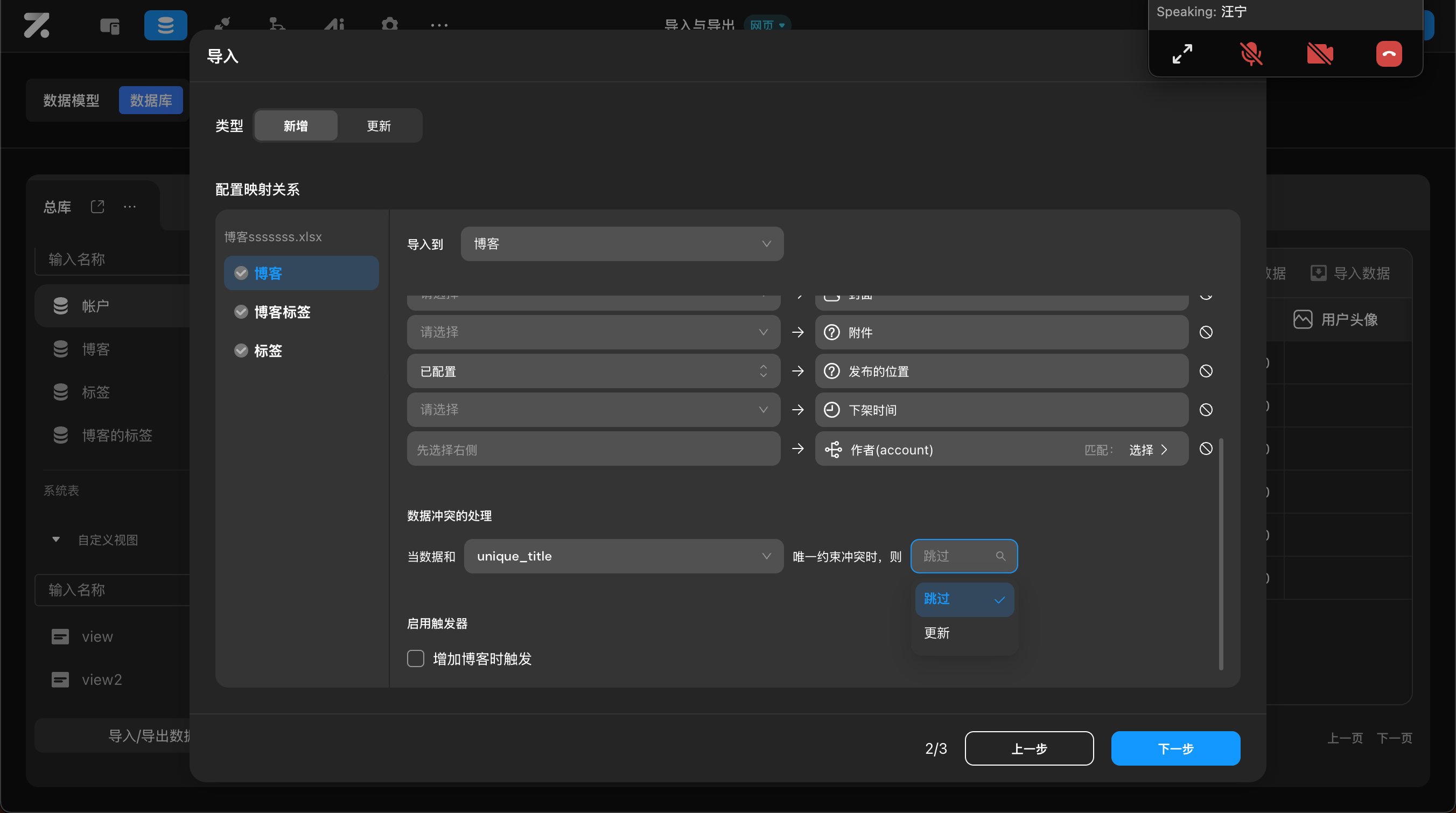The image size is (1456, 813).
Task: Collapse the 自定义视图 section
Action: click(x=56, y=539)
